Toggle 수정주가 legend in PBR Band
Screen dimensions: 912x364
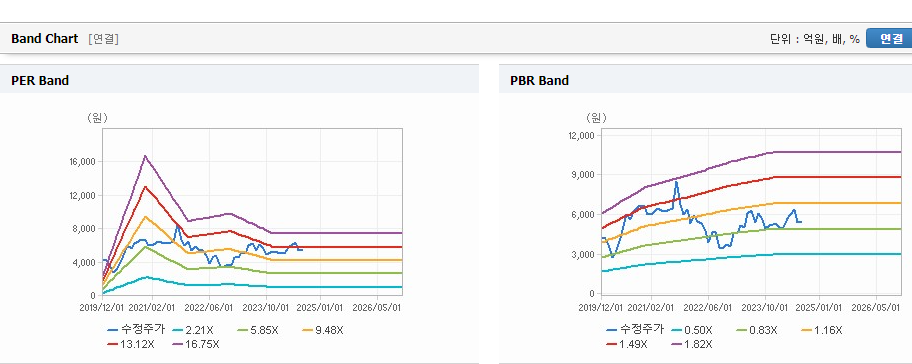click(635, 330)
